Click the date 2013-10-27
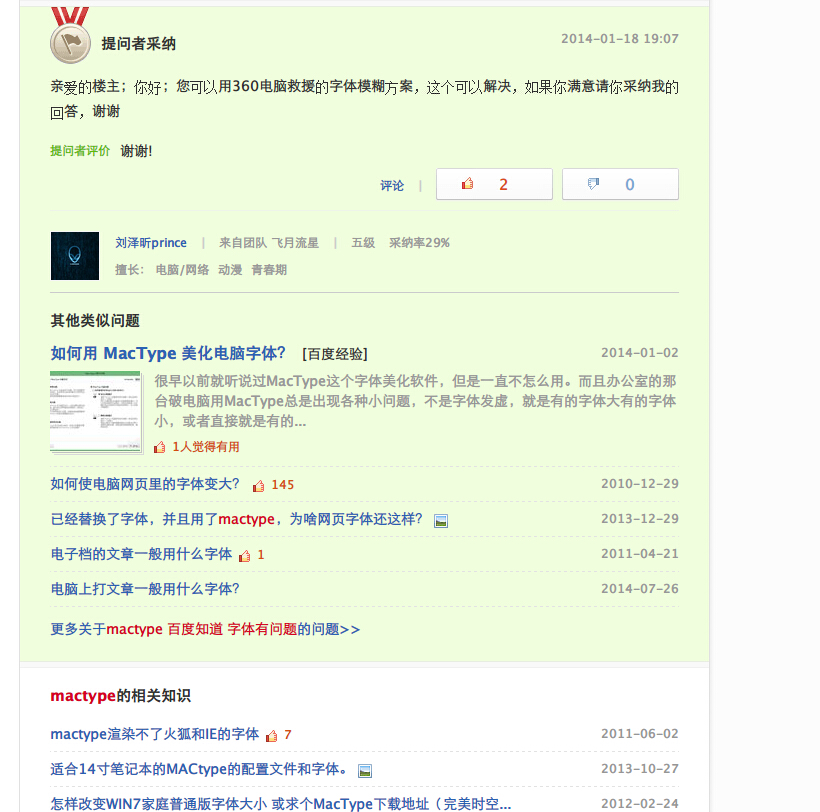820x812 pixels. [x=640, y=769]
